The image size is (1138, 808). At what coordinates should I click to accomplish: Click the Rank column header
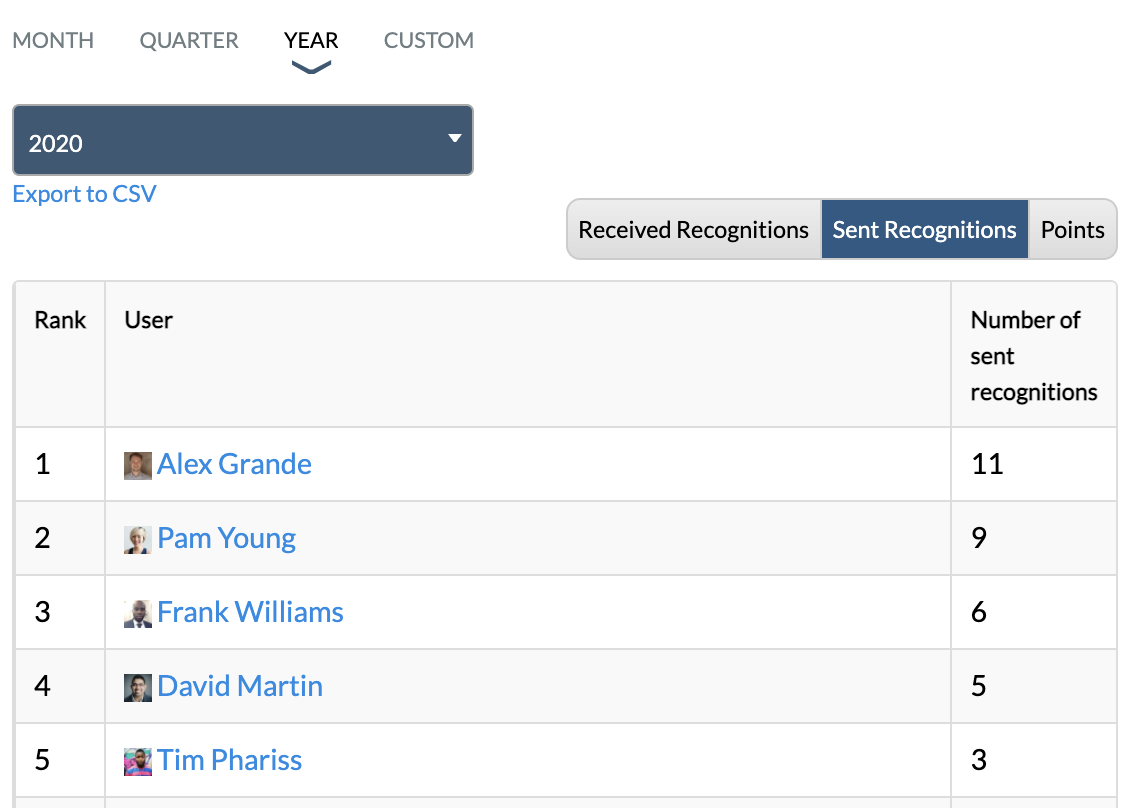pyautogui.click(x=60, y=320)
